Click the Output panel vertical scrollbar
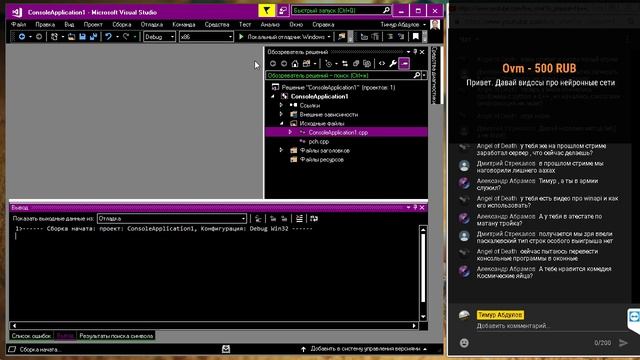 (x=423, y=273)
